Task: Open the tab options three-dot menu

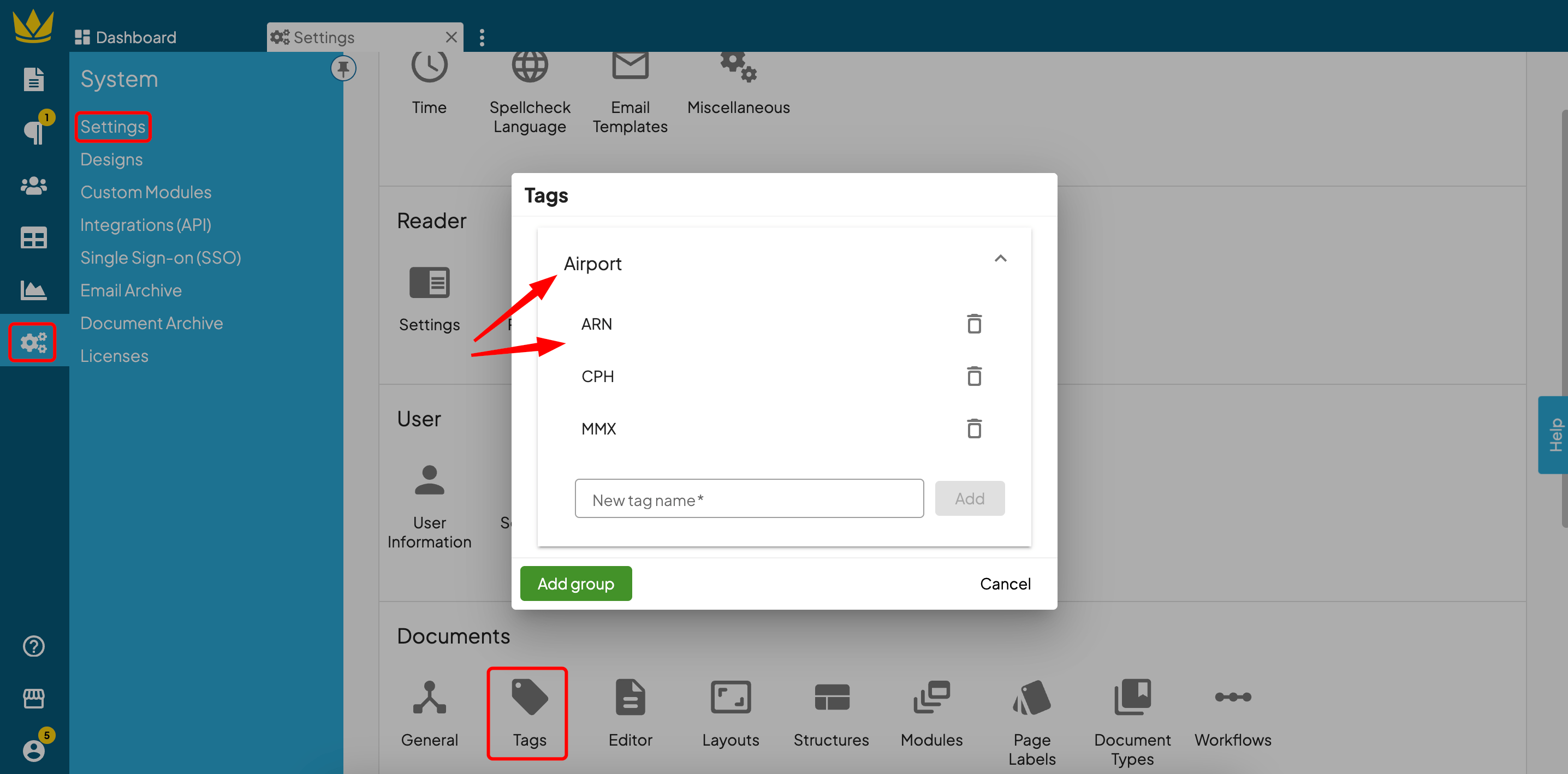Action: point(482,38)
